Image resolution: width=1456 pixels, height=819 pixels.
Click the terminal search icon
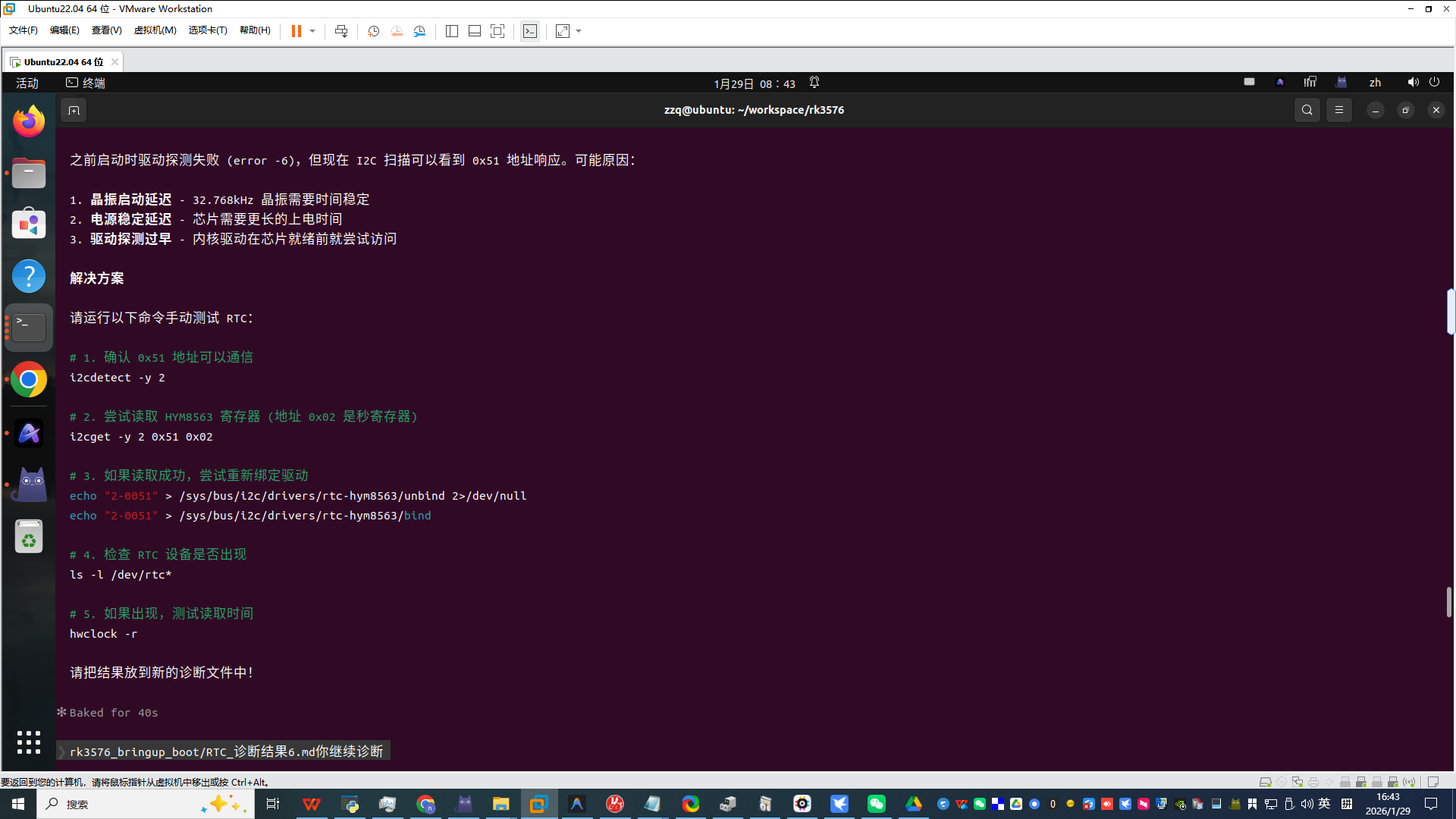click(1307, 110)
